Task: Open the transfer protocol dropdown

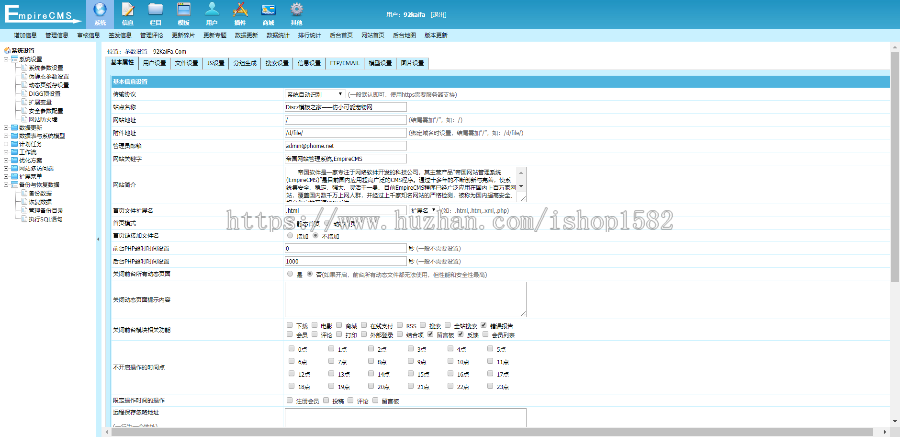Action: [x=315, y=94]
